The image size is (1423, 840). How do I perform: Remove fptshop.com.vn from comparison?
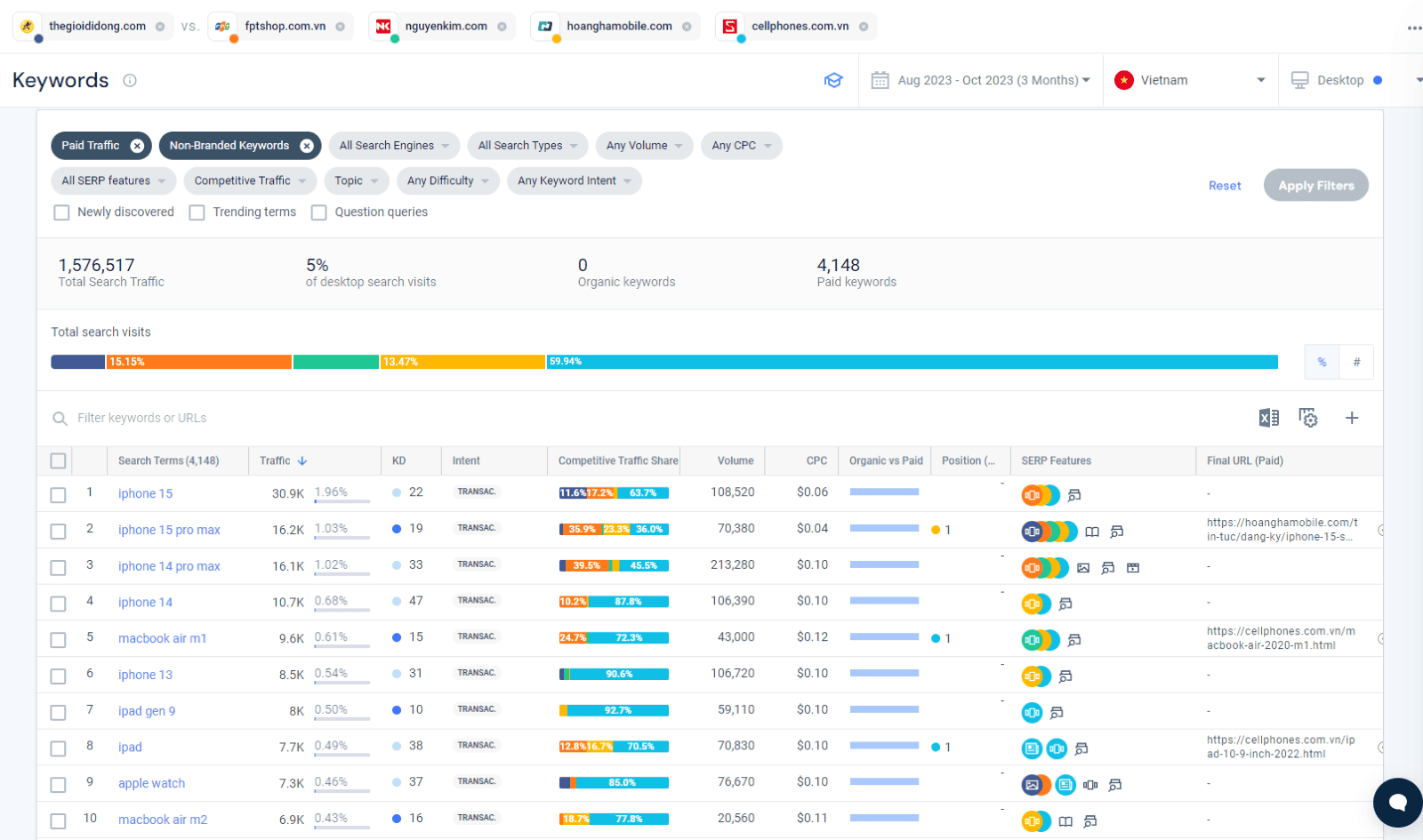340,27
